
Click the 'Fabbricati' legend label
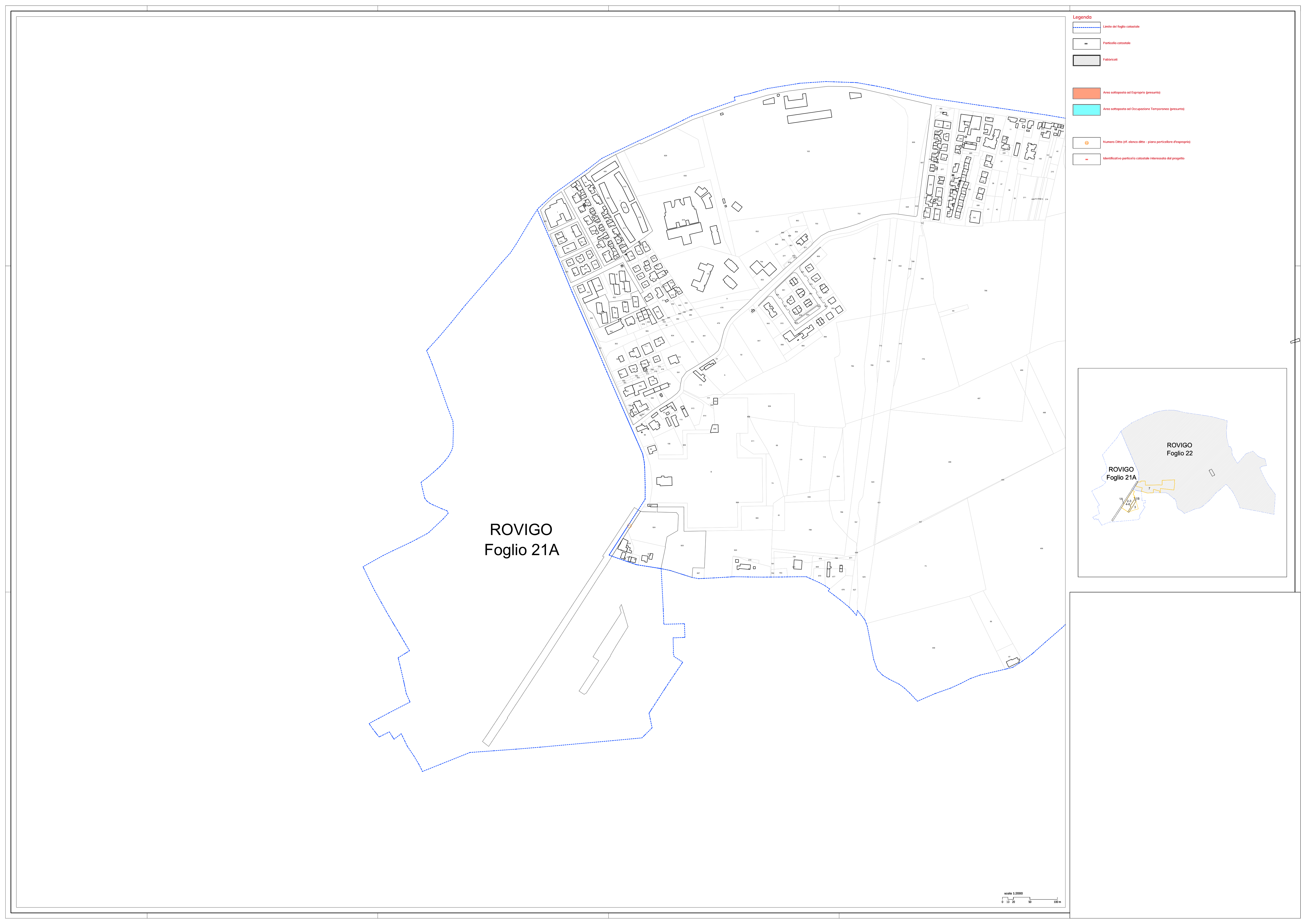pyautogui.click(x=1110, y=60)
